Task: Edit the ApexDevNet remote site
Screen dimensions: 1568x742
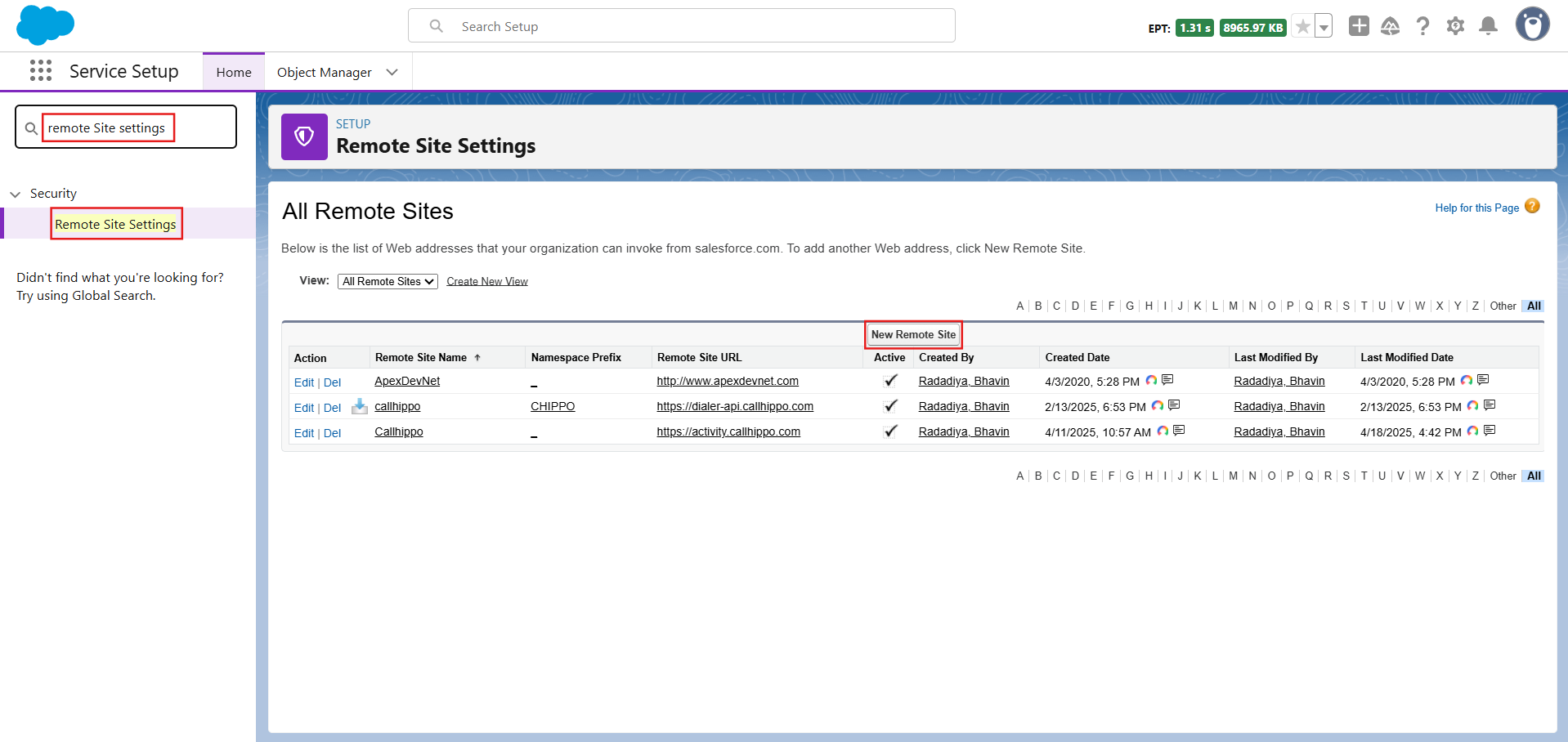Action: (x=304, y=382)
